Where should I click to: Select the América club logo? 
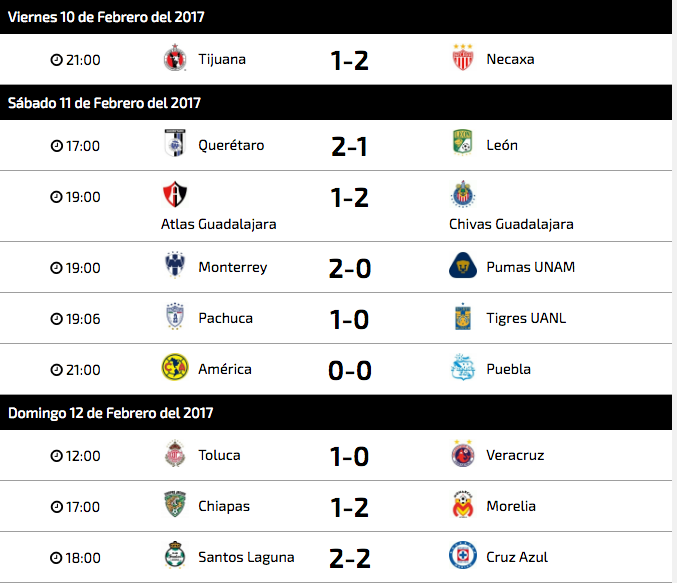point(175,367)
